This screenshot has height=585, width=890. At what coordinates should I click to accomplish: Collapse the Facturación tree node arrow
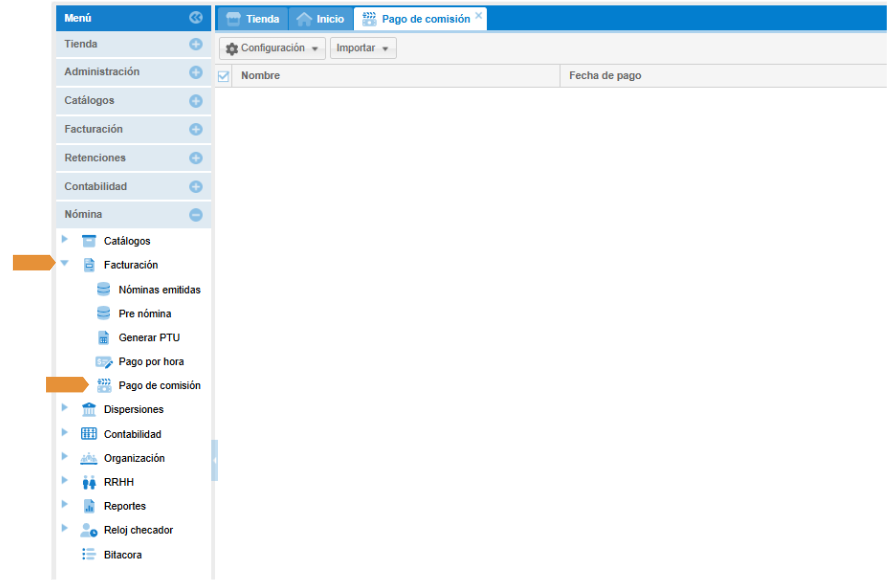[x=65, y=265]
